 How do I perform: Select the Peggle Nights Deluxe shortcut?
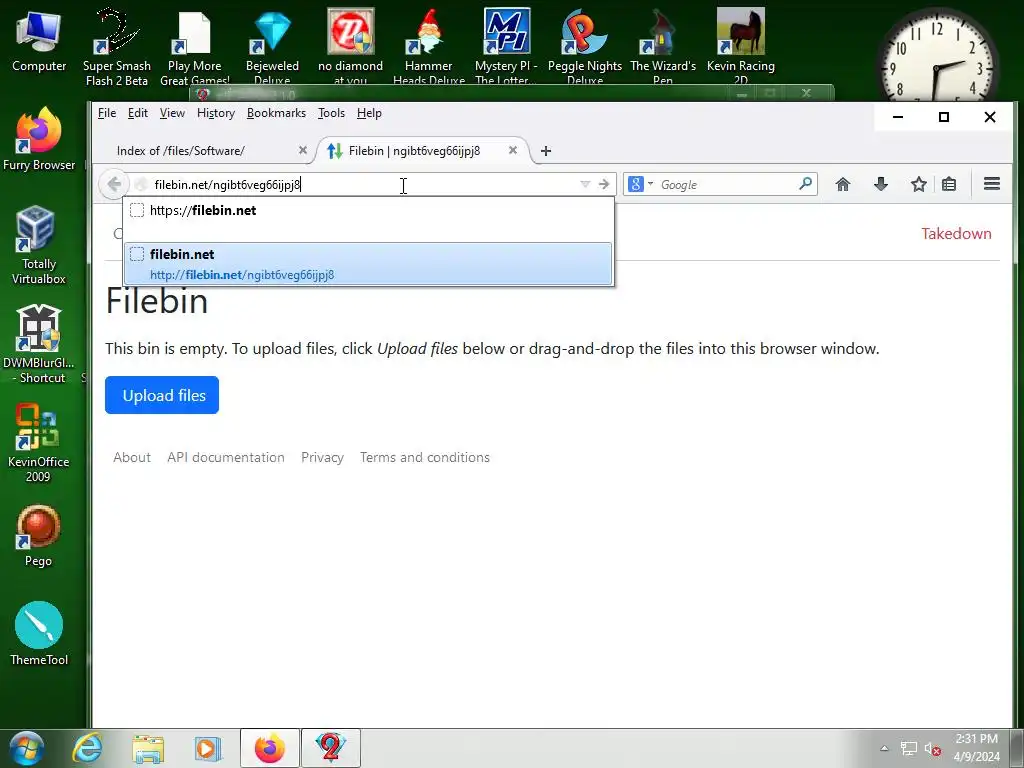coord(584,46)
